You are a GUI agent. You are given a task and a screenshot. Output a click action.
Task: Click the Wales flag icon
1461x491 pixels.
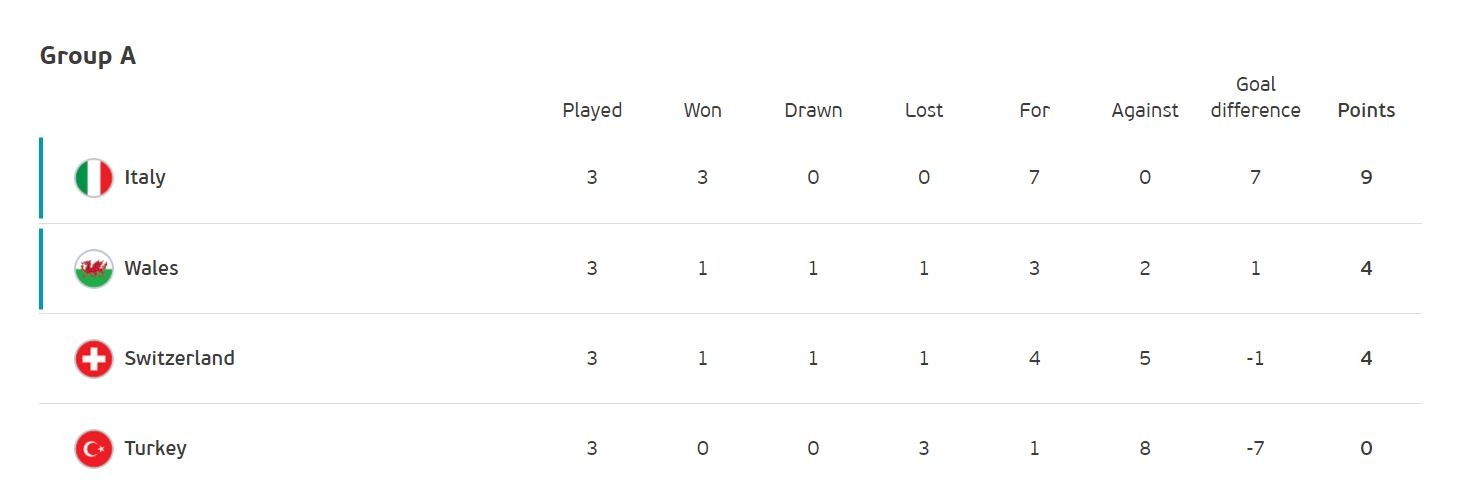(94, 268)
